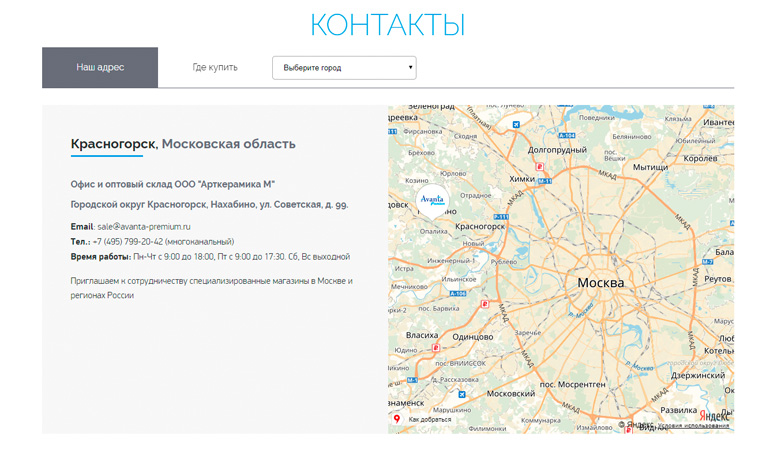Viewport: 781px width, 465px height.
Task: Click the airport icon near Московский
Action: [x=462, y=394]
